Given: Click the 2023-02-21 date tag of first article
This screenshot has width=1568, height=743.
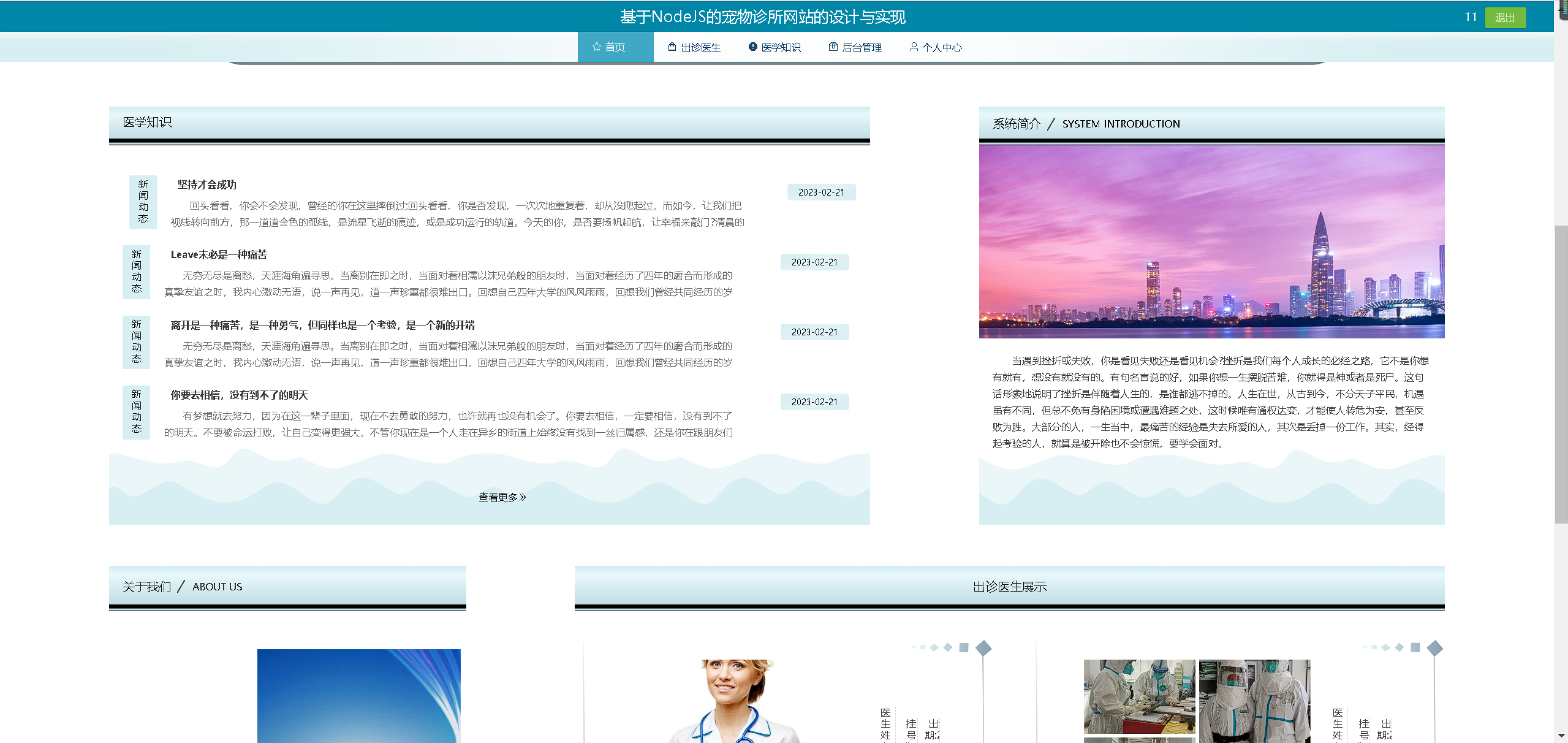Looking at the screenshot, I should pyautogui.click(x=820, y=192).
